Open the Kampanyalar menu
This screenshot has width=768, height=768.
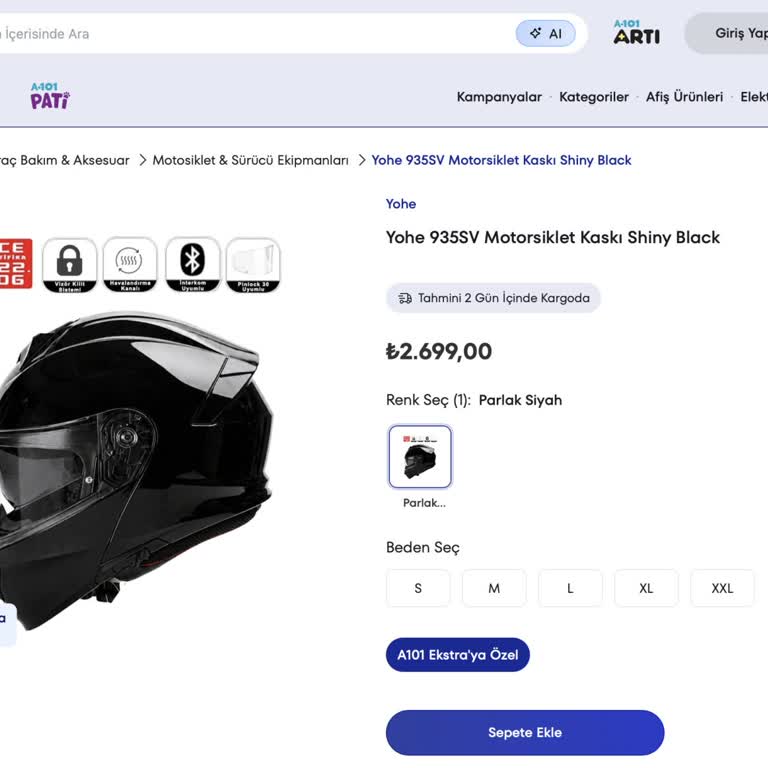pos(499,97)
